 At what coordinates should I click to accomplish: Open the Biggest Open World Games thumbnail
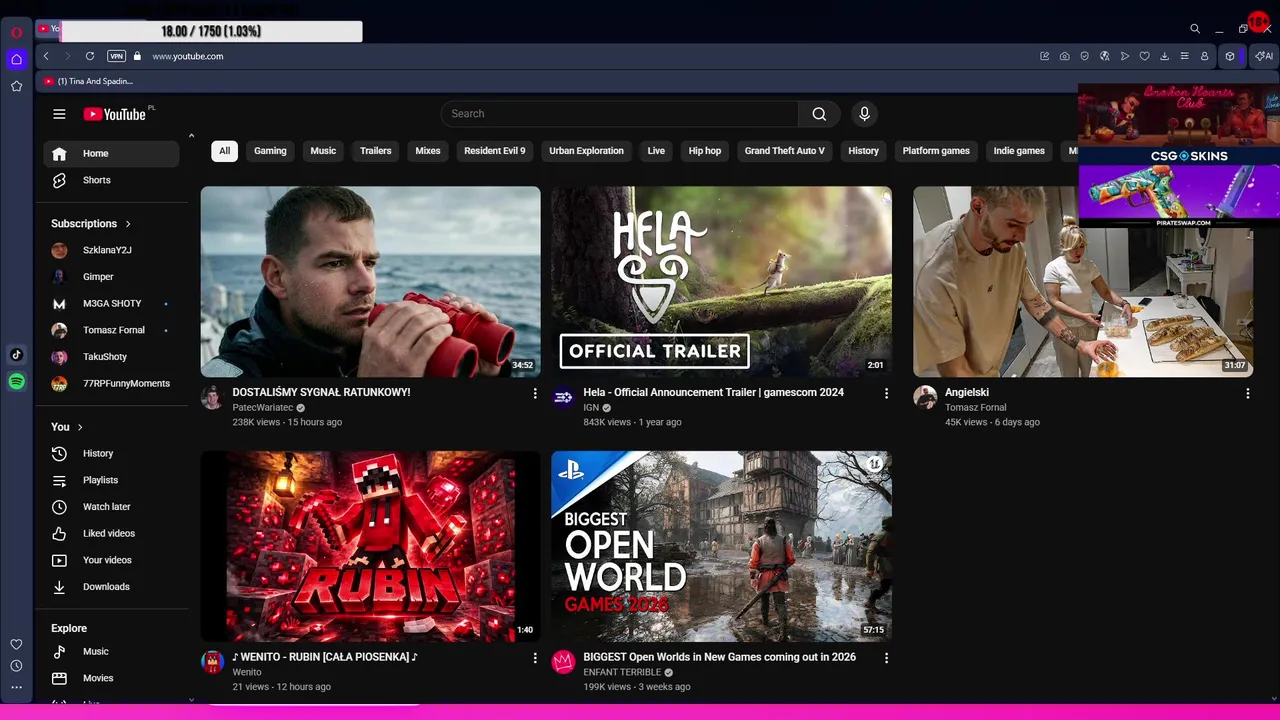721,546
